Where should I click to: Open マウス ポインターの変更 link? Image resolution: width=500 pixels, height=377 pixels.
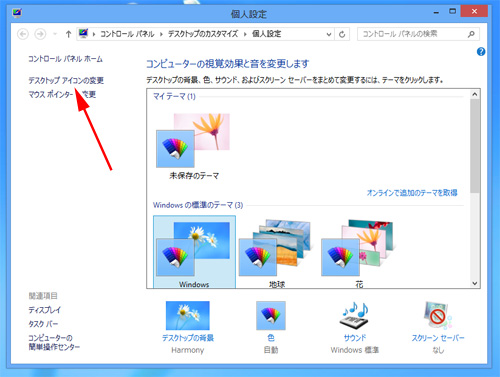click(x=62, y=94)
